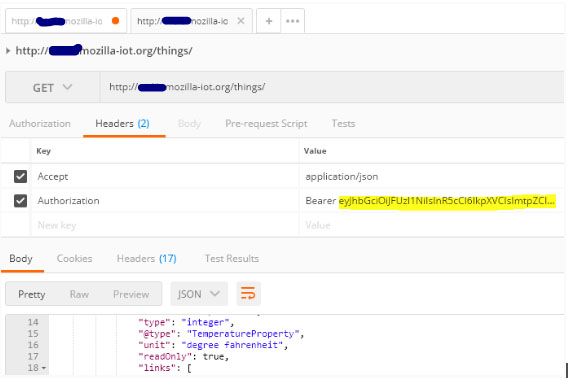
Task: Open the response Headers (17) tab
Action: (x=147, y=258)
